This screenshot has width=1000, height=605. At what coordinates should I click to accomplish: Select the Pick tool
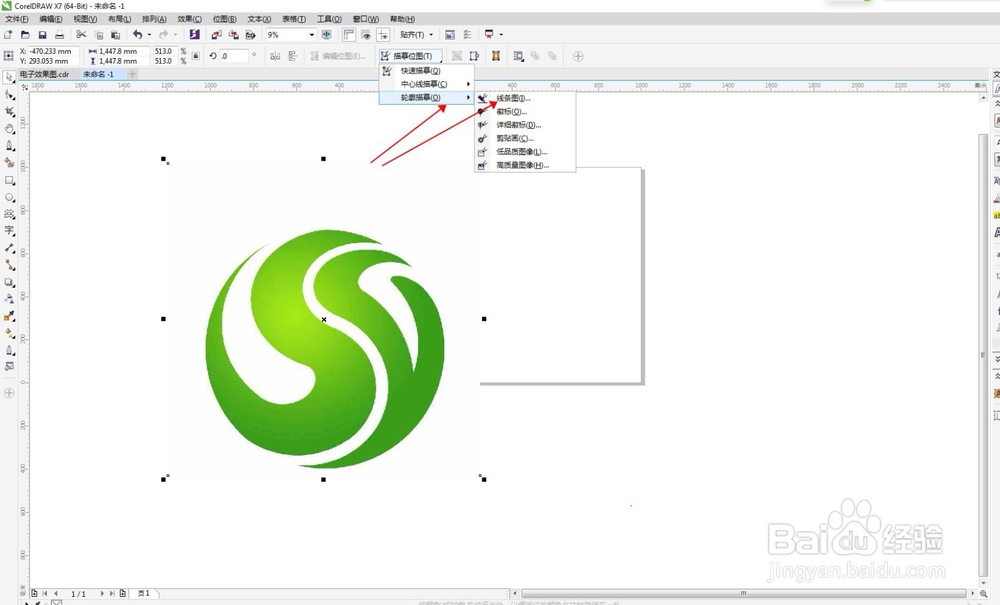click(x=9, y=77)
